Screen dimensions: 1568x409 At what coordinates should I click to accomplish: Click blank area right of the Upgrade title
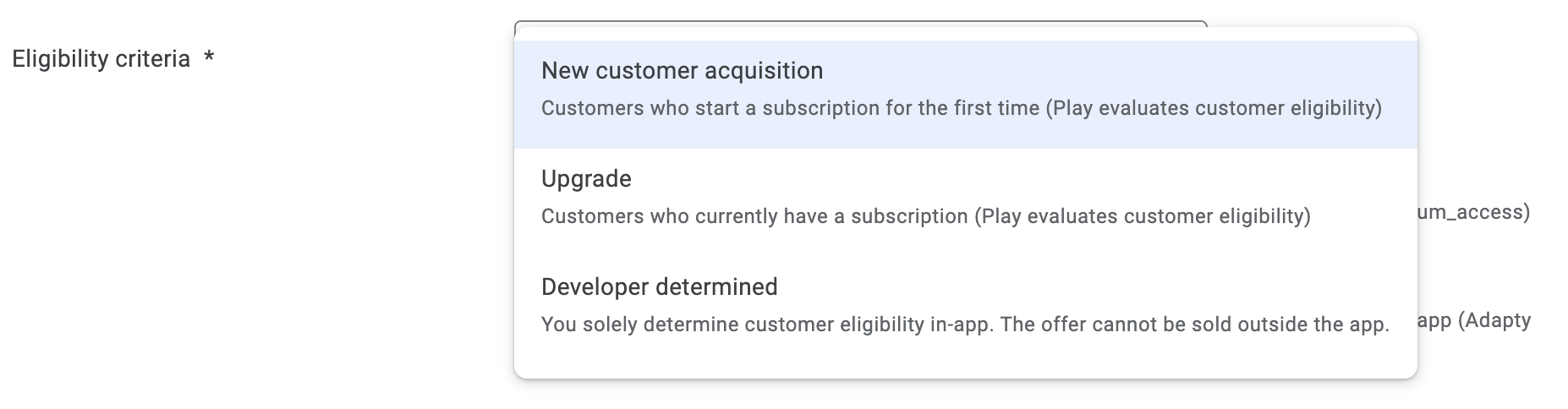coord(1015,178)
